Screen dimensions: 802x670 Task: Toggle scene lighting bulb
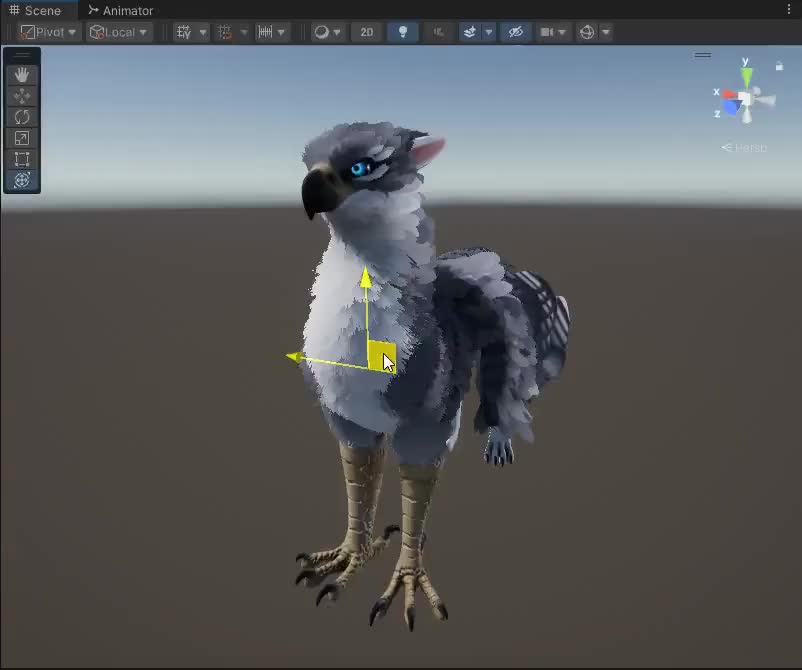click(403, 32)
